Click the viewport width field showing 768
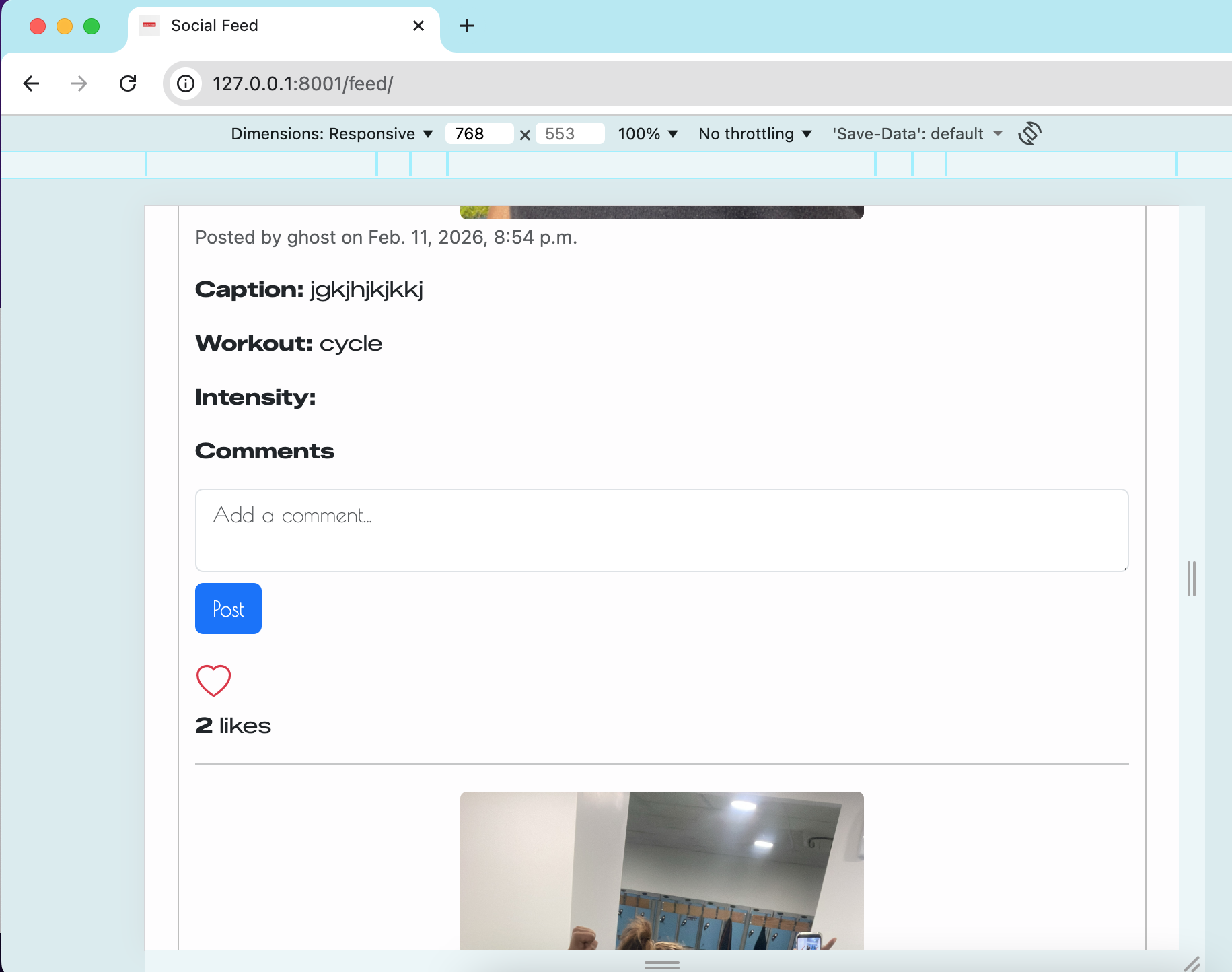Viewport: 1232px width, 972px height. click(479, 133)
